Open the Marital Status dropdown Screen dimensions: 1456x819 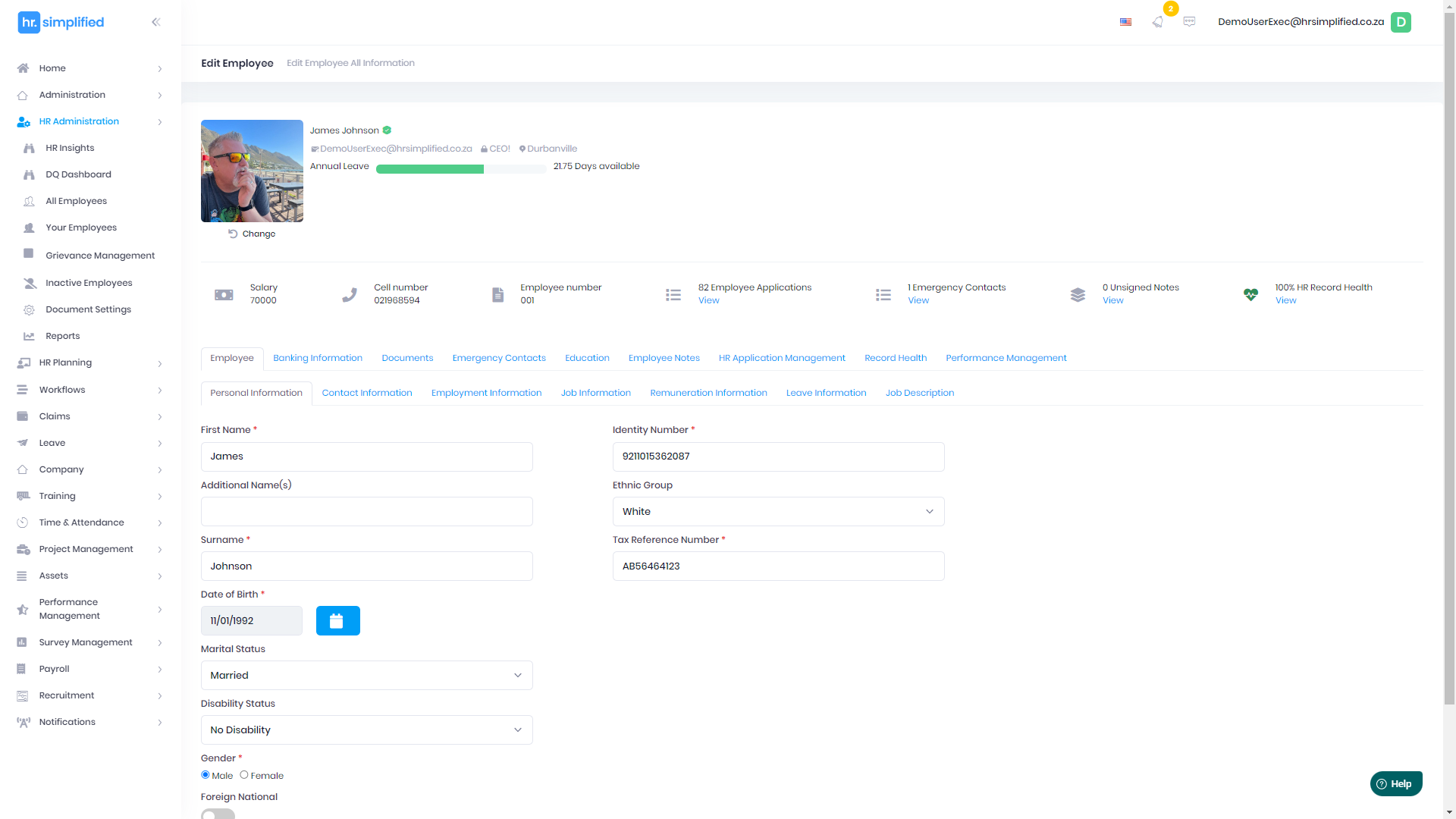pos(366,675)
